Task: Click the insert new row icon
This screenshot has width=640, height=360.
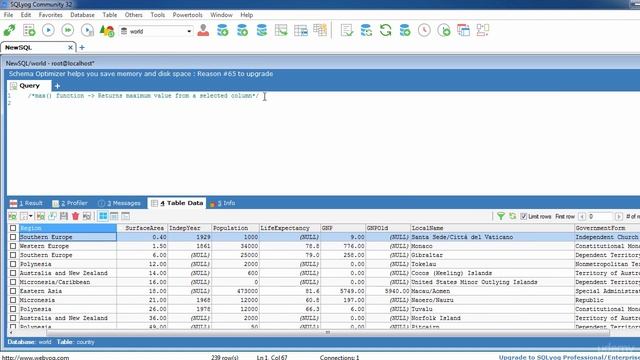Action: (x=40, y=216)
